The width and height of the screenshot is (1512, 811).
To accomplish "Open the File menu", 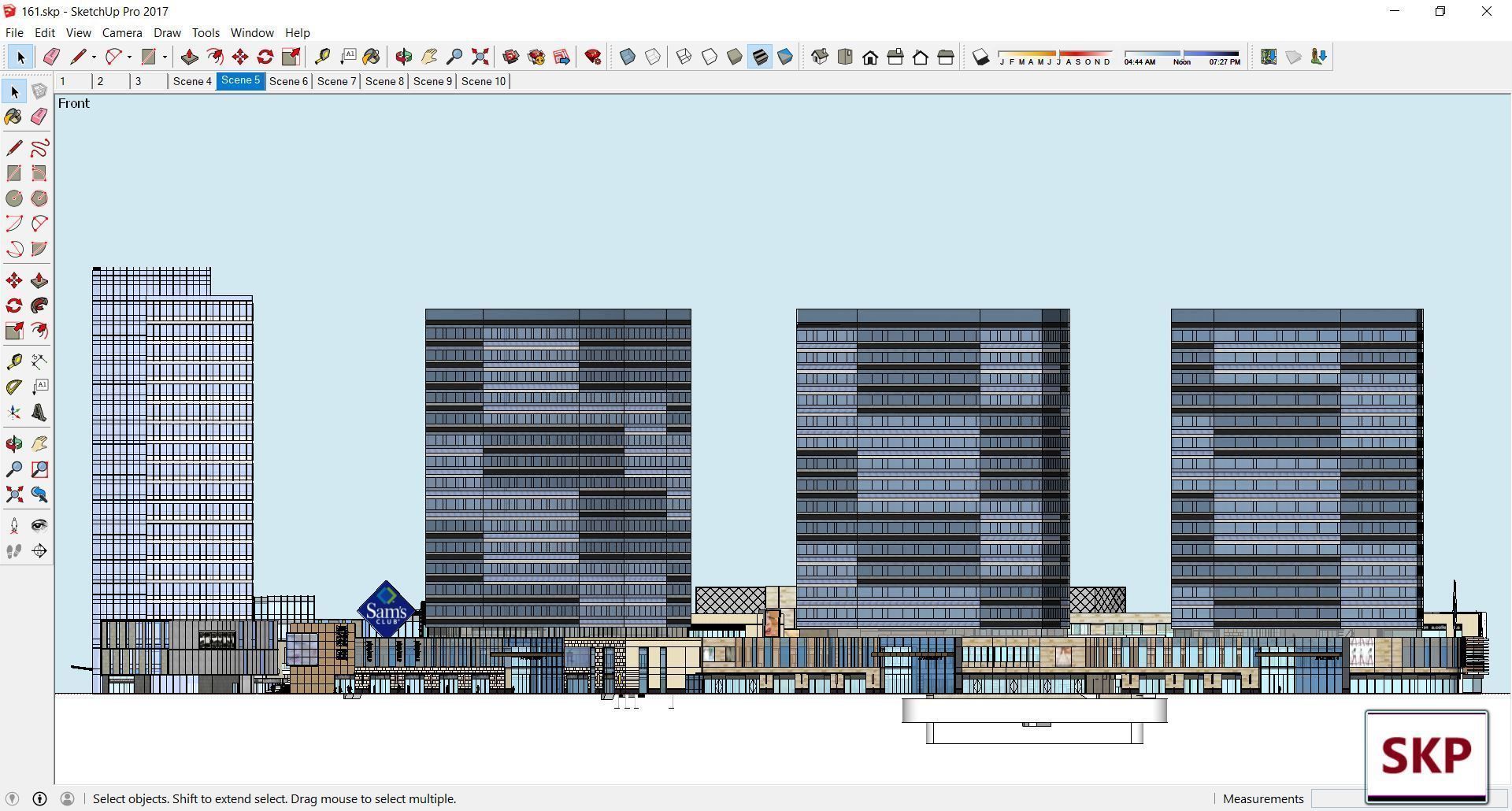I will [14, 32].
